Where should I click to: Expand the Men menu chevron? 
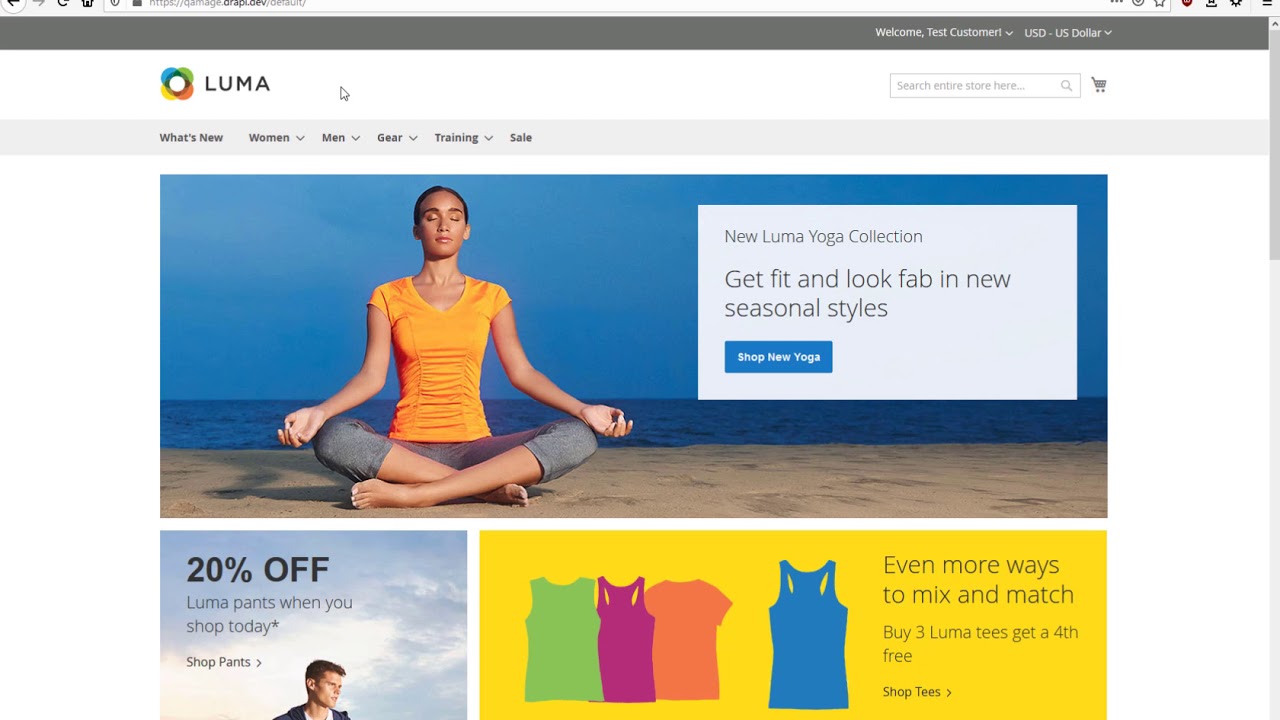tap(355, 138)
